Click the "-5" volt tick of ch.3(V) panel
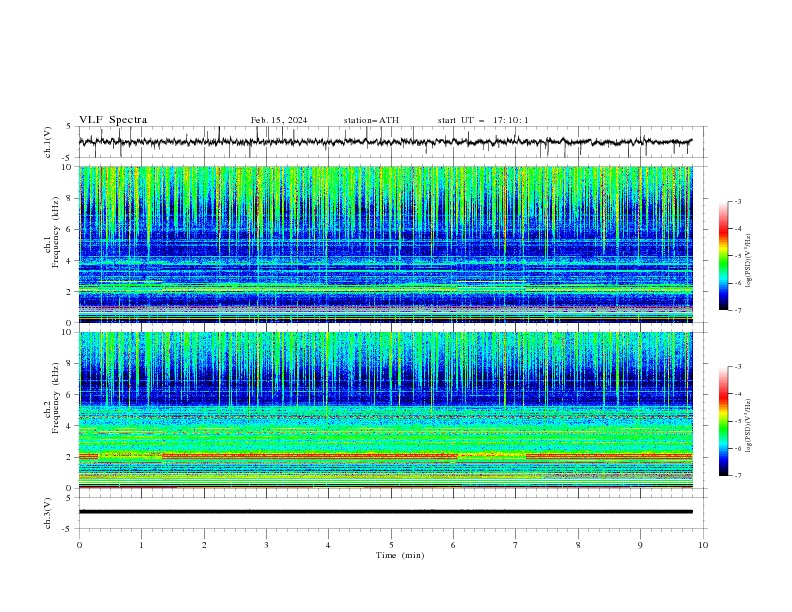 [x=67, y=529]
